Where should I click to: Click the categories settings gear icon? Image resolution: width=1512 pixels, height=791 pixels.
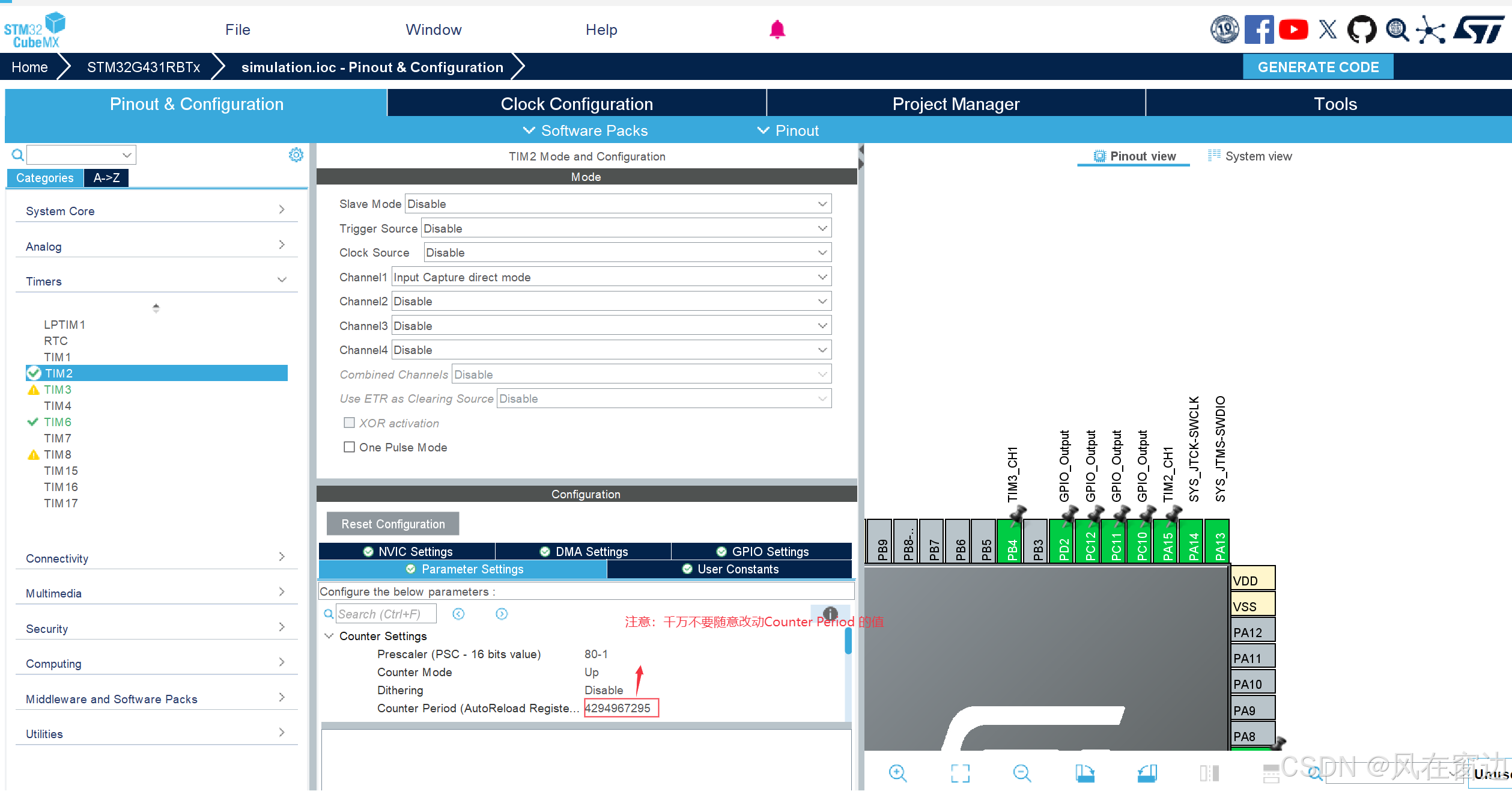tap(296, 155)
